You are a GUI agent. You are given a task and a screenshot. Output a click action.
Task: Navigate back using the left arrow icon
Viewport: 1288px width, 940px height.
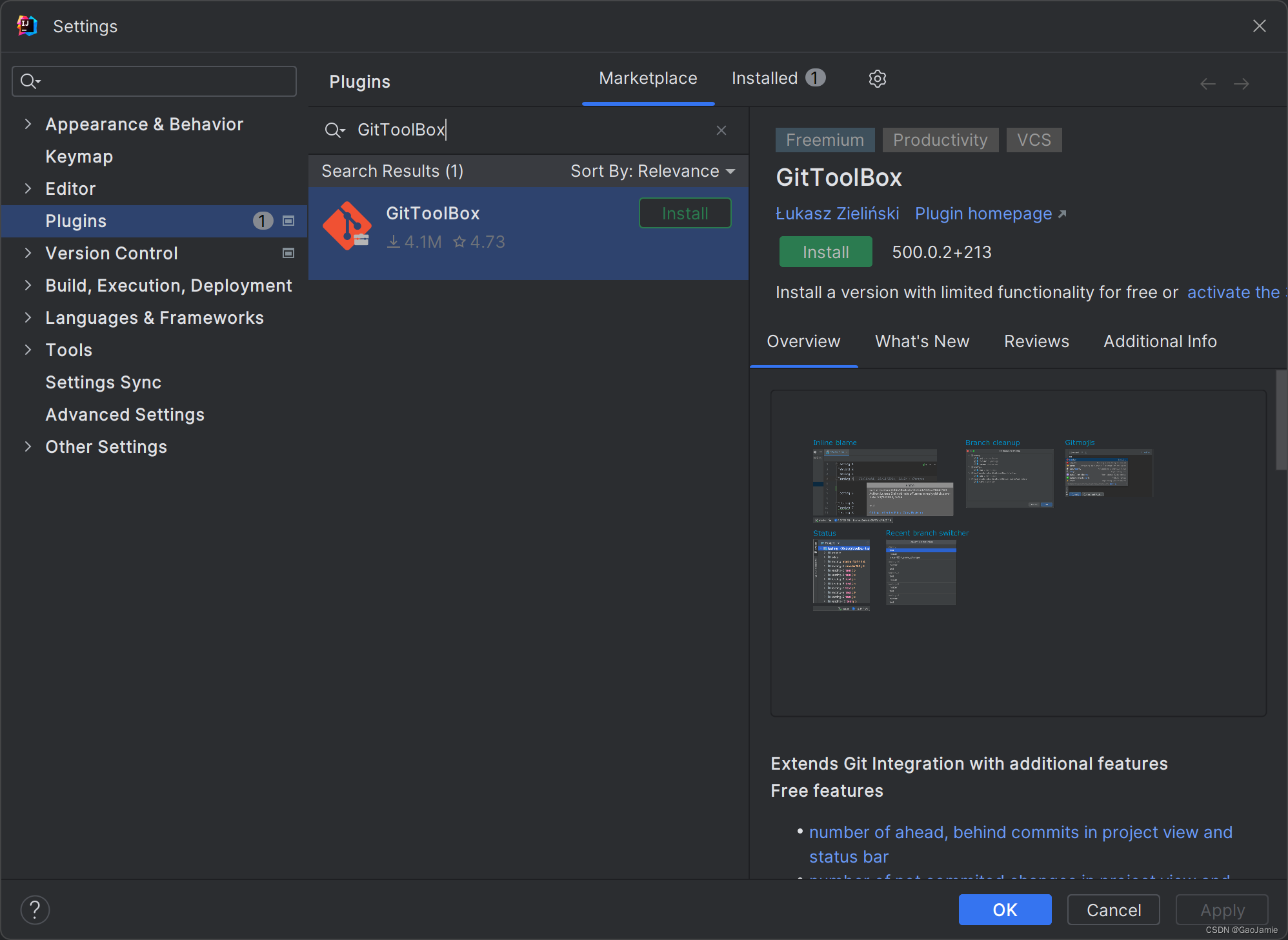coord(1207,83)
